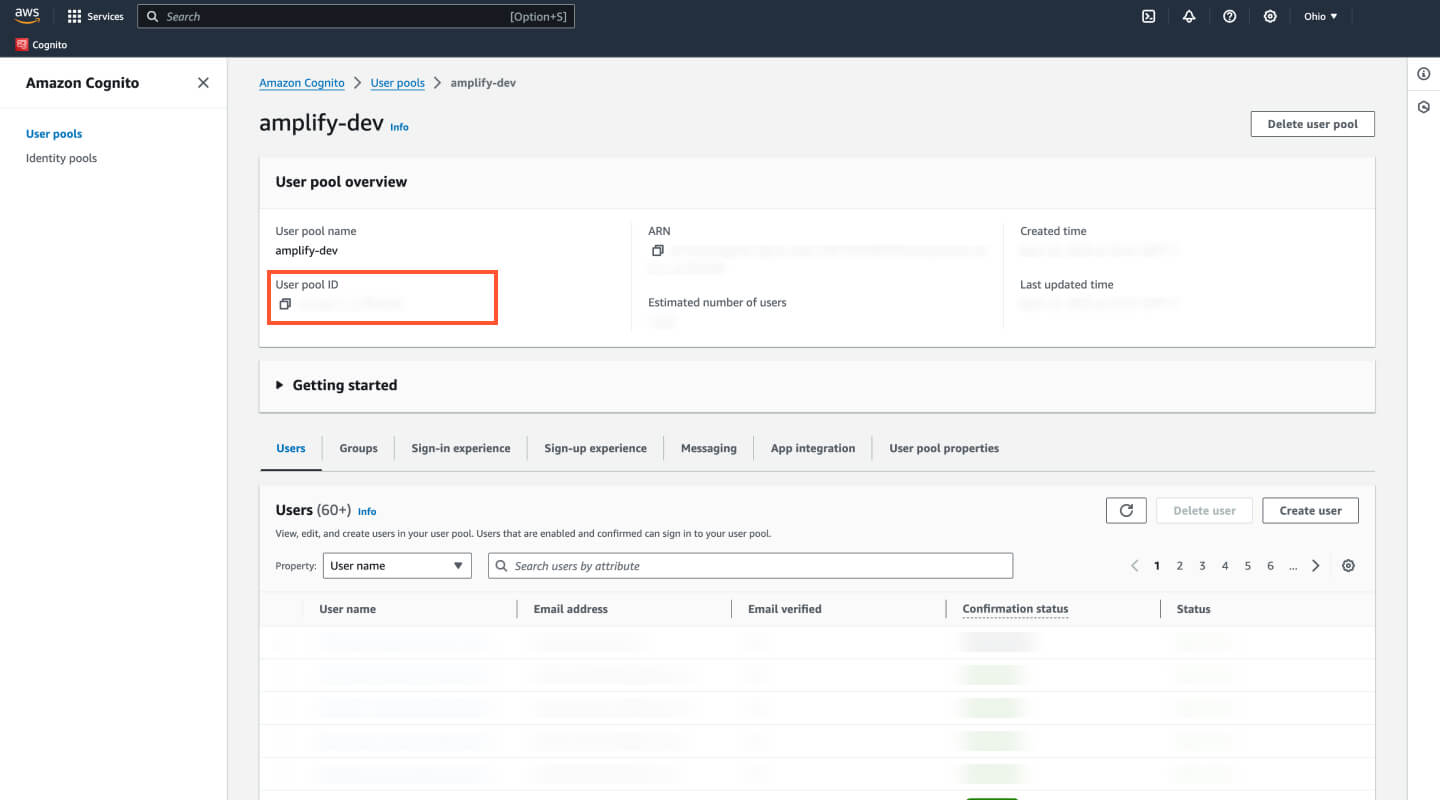Open the console settings gear in header
This screenshot has height=800, width=1440.
coord(1270,16)
